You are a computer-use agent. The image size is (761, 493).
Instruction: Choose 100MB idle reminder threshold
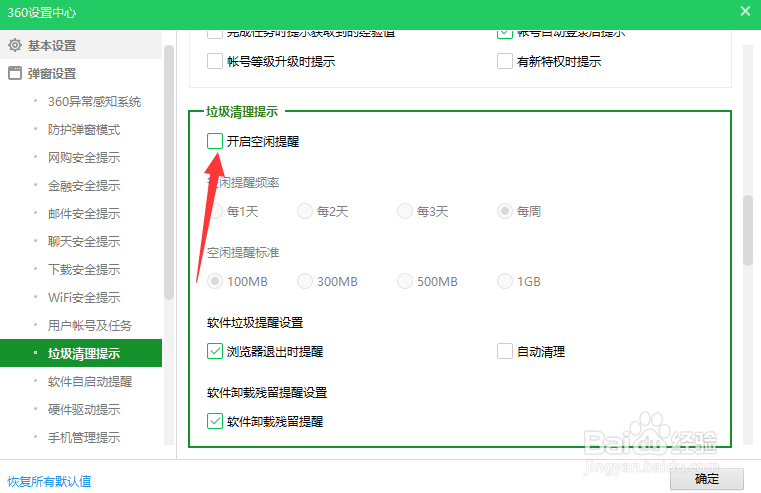(215, 281)
